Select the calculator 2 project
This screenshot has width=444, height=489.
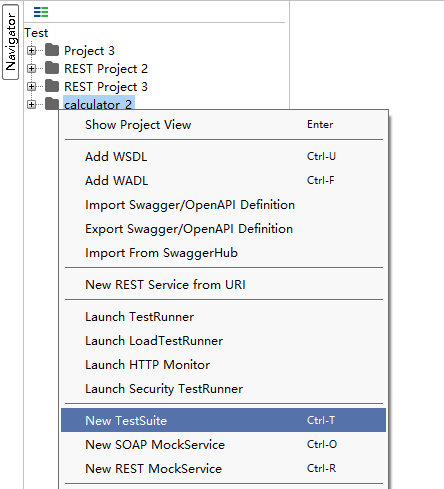[99, 103]
